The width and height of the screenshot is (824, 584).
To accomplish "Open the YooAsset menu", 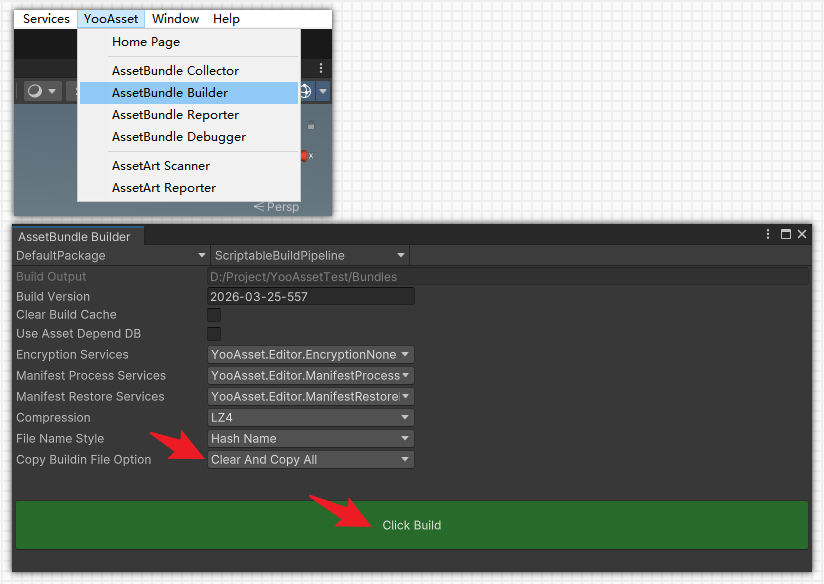I will [111, 19].
